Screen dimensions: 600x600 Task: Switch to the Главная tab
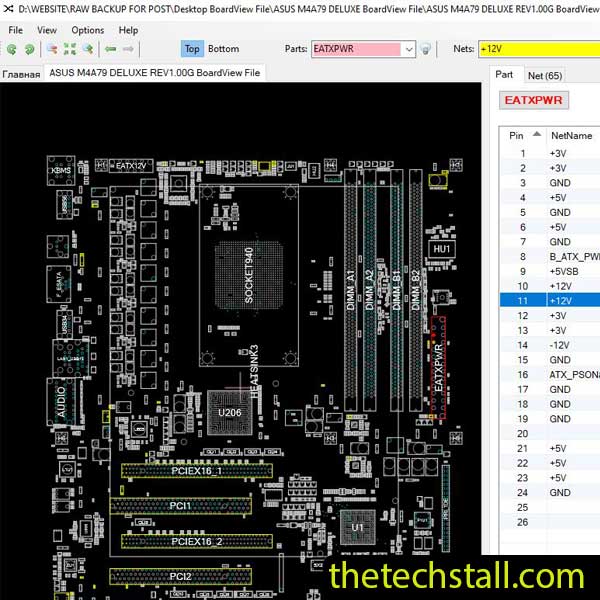click(x=21, y=74)
